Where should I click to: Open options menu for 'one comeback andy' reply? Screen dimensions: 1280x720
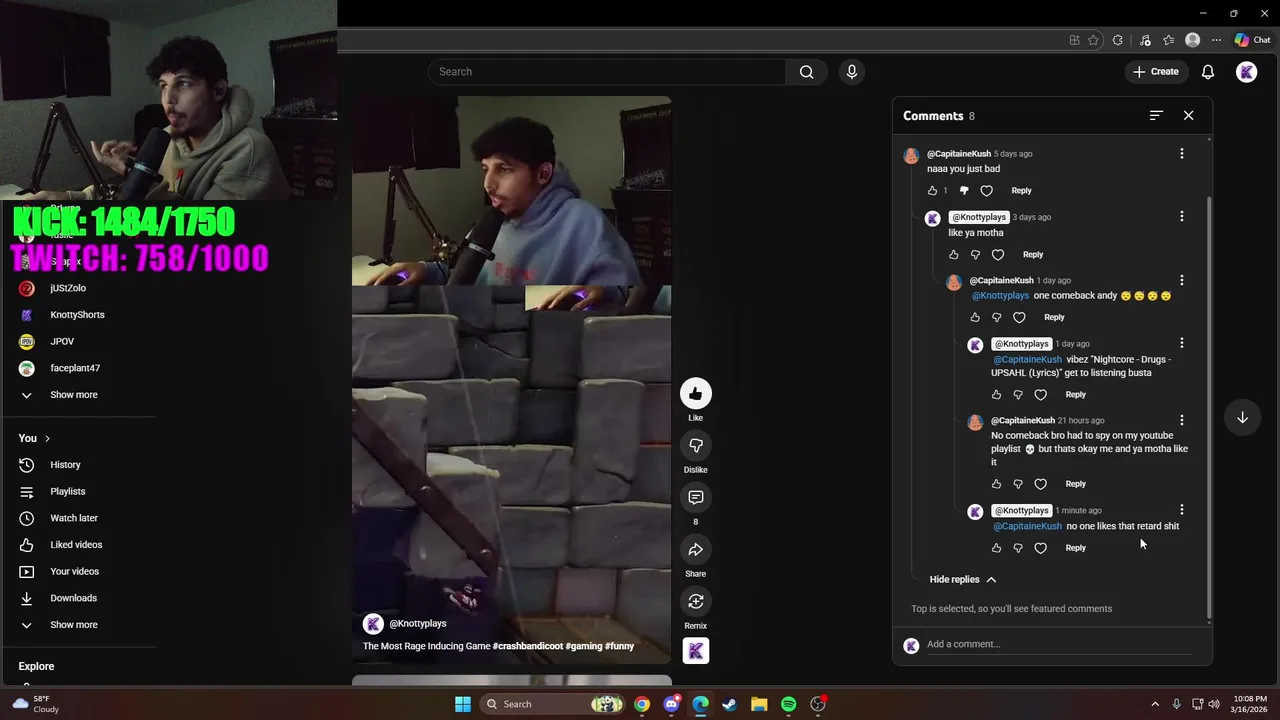(x=1181, y=281)
